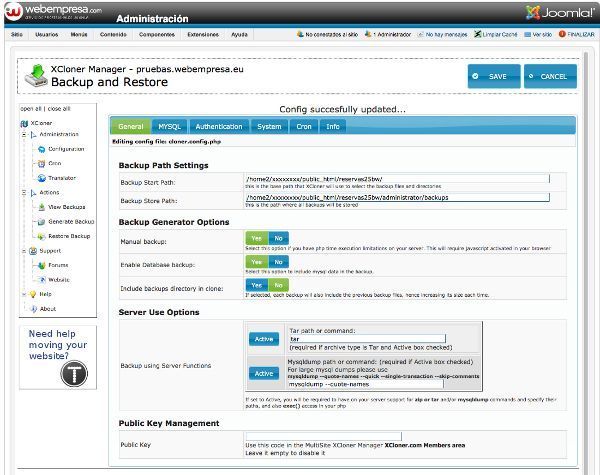Screen dimensions: 600x475
Task: Click the Translator globe icon
Action: 41,178
